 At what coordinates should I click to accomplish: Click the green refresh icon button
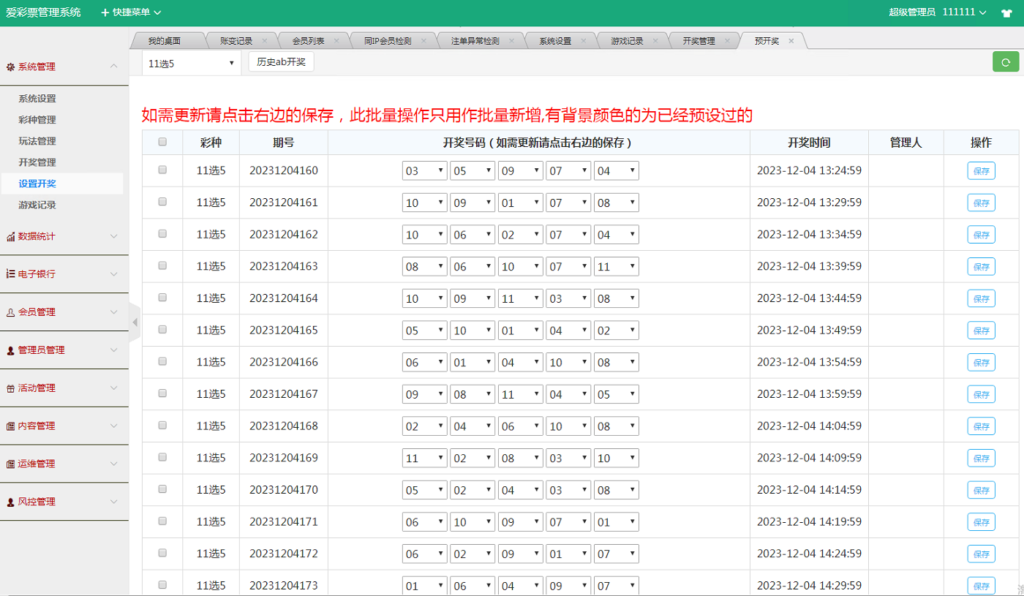click(1008, 61)
